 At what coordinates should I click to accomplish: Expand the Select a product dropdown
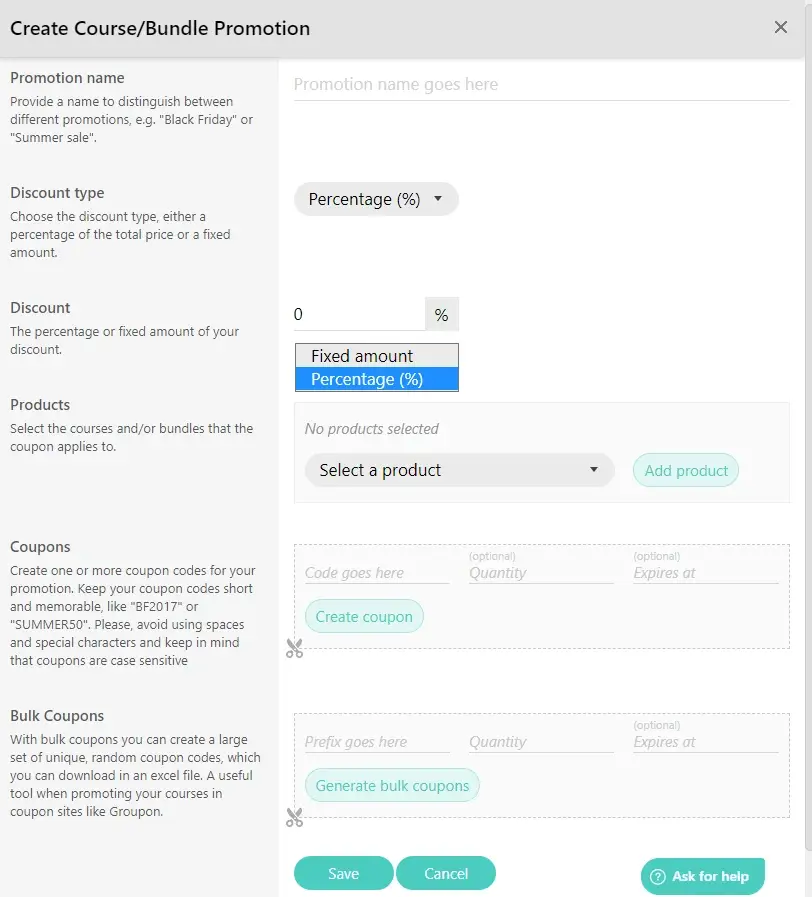coord(460,470)
